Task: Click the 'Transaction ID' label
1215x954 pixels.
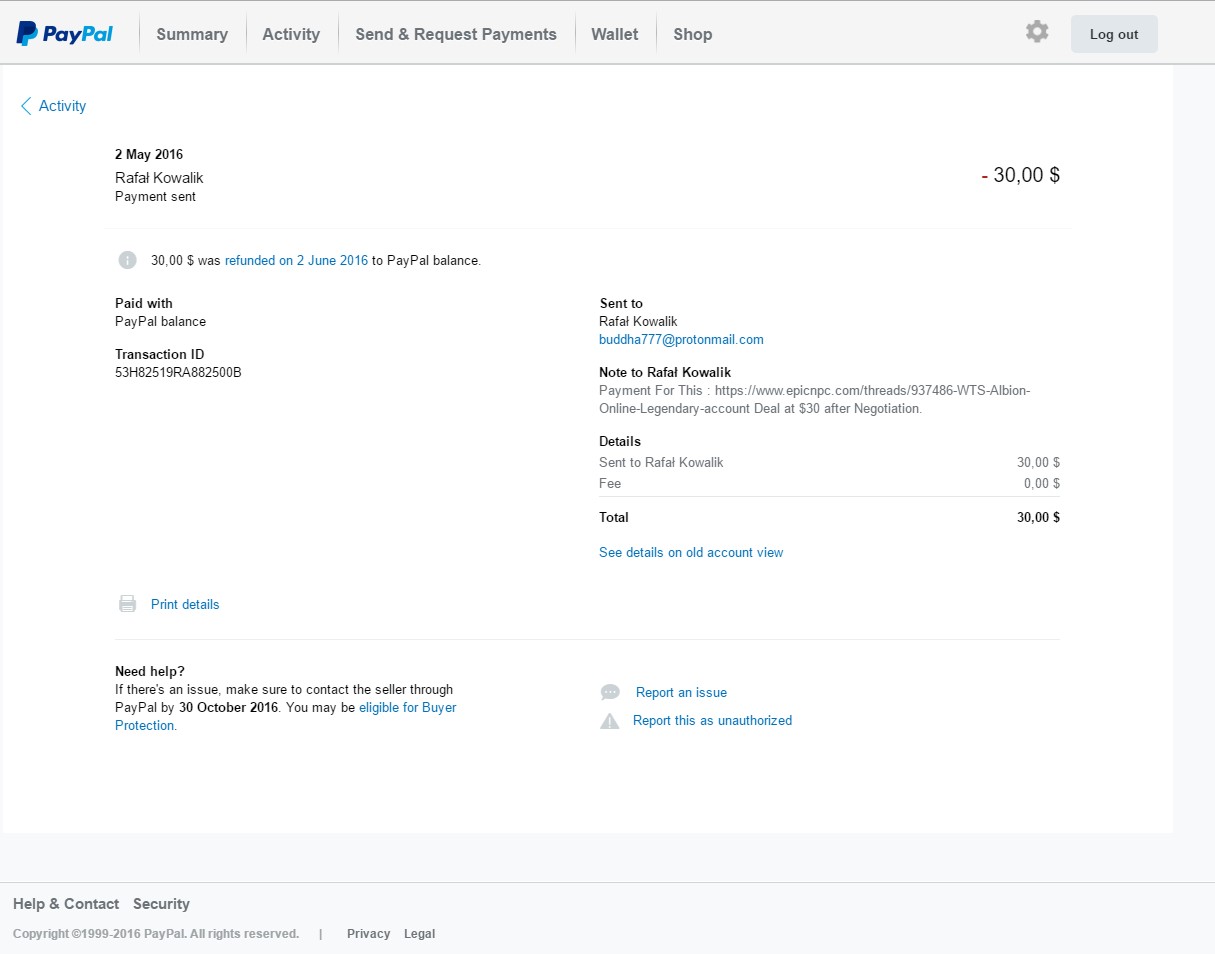Action: point(159,354)
